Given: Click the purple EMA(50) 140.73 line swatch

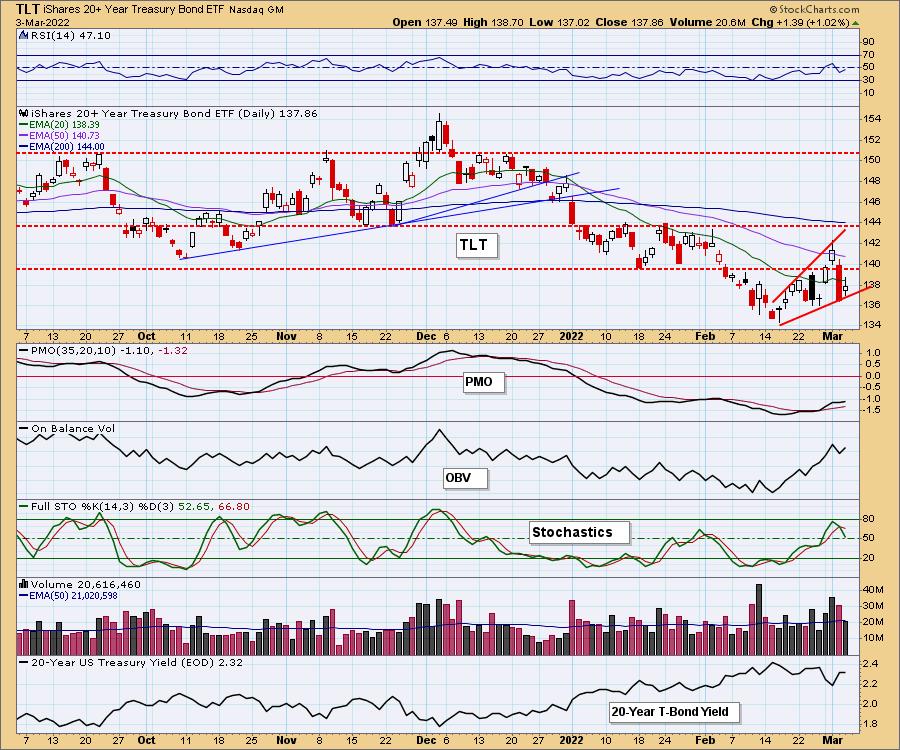Looking at the screenshot, I should 24,136.
